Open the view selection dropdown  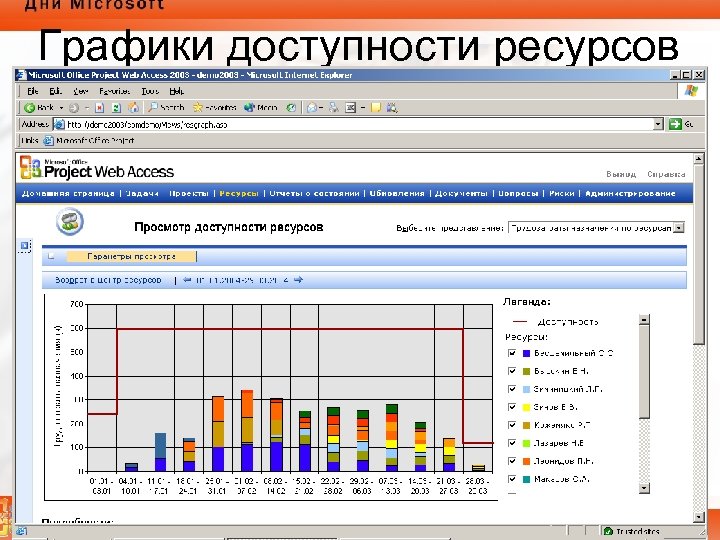(x=679, y=228)
